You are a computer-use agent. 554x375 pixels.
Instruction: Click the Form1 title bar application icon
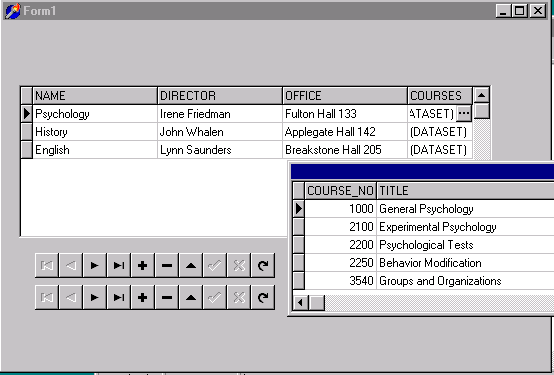(x=12, y=11)
